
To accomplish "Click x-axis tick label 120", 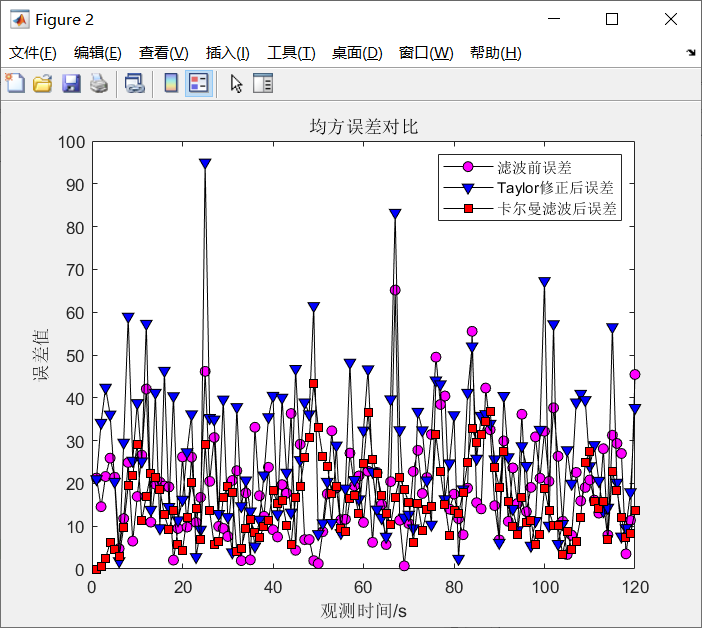I will (635, 587).
